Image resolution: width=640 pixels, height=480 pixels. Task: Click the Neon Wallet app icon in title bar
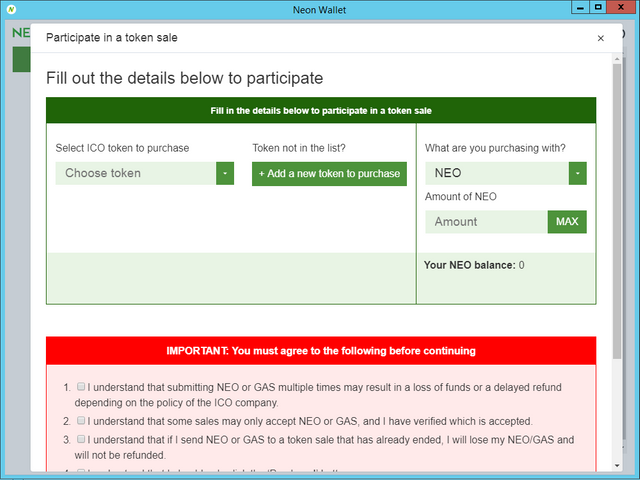[x=11, y=9]
